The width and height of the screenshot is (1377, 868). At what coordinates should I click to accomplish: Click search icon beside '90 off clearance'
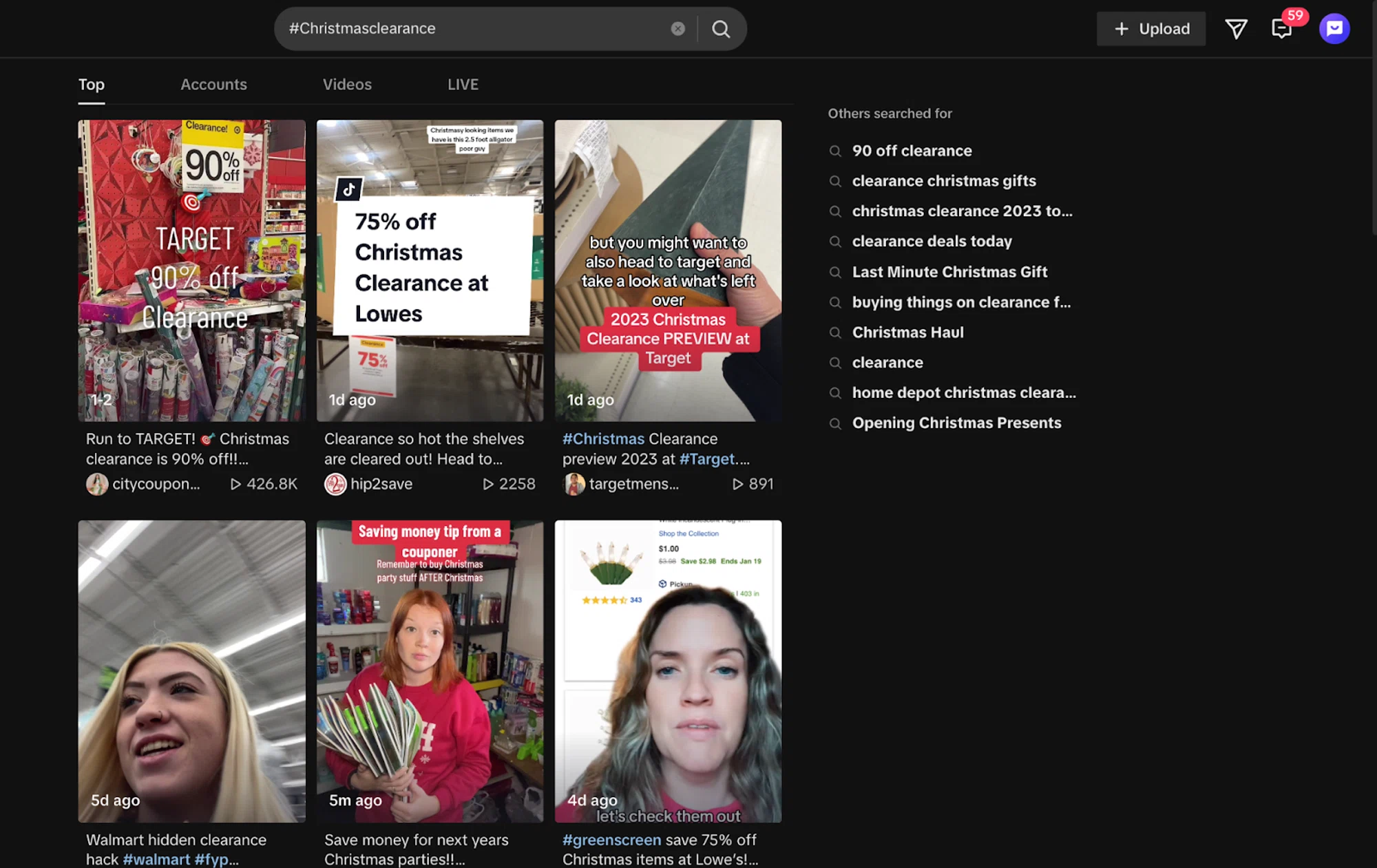click(835, 151)
